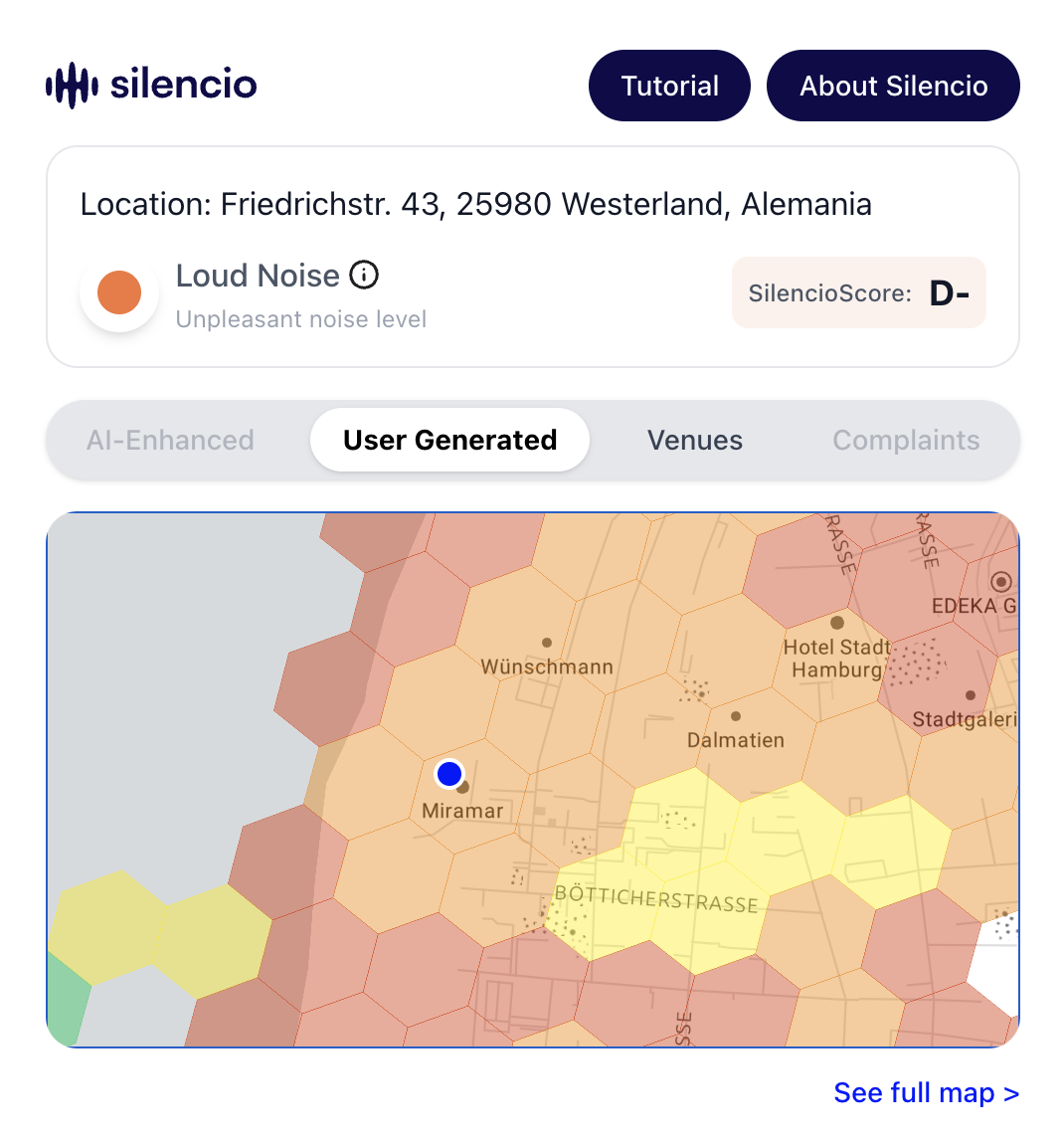The image size is (1064, 1140).
Task: Click the Unpleasant noise level text
Action: click(x=301, y=319)
